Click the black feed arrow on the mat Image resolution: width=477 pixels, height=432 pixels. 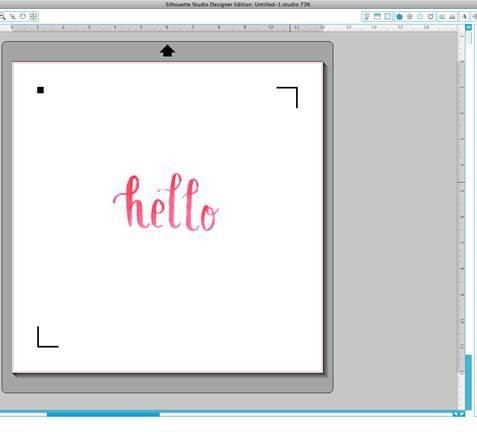167,51
